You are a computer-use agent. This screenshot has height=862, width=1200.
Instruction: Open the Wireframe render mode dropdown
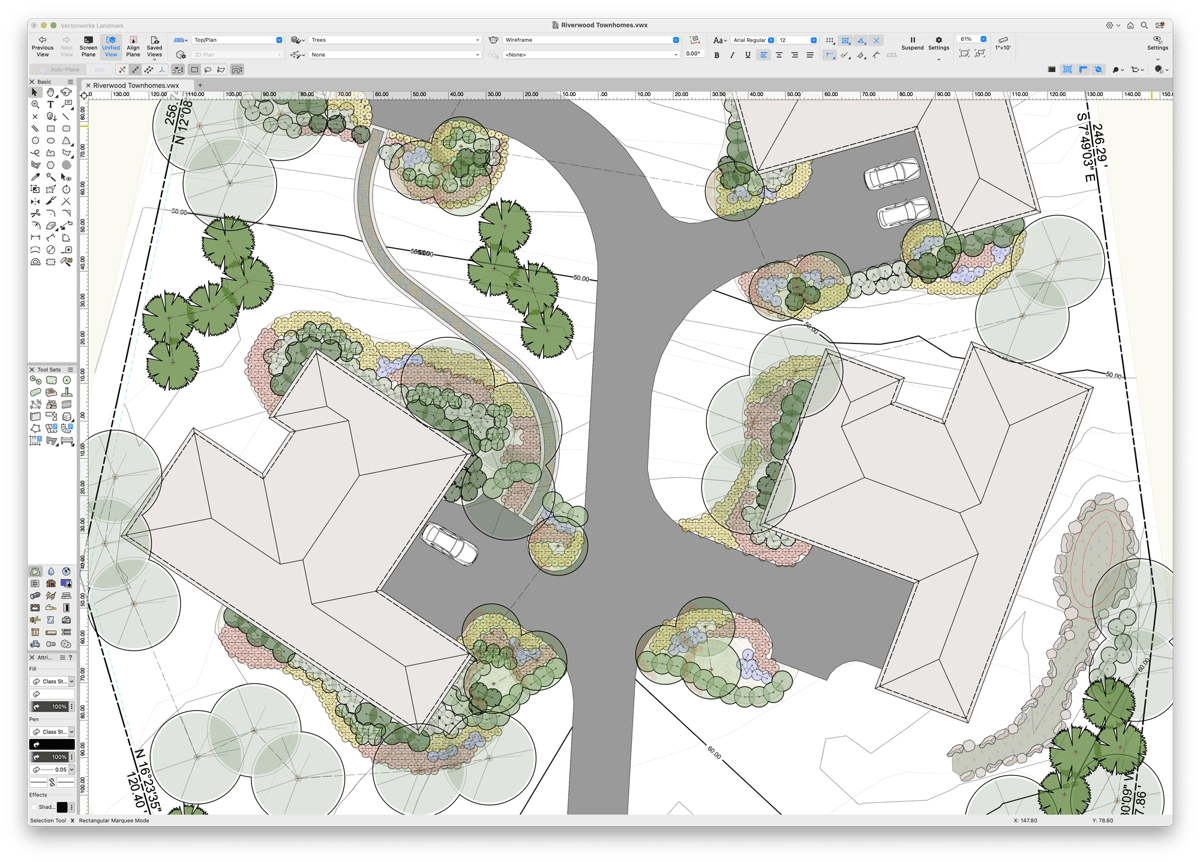click(580, 40)
